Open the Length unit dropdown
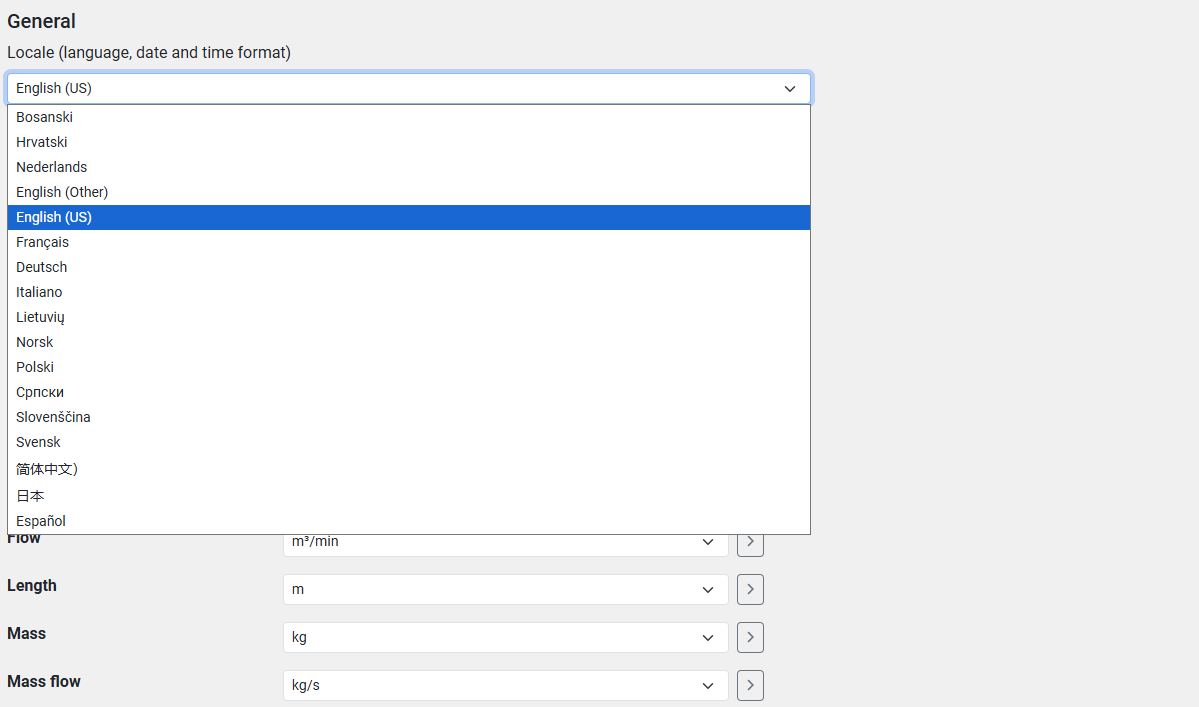 (505, 589)
